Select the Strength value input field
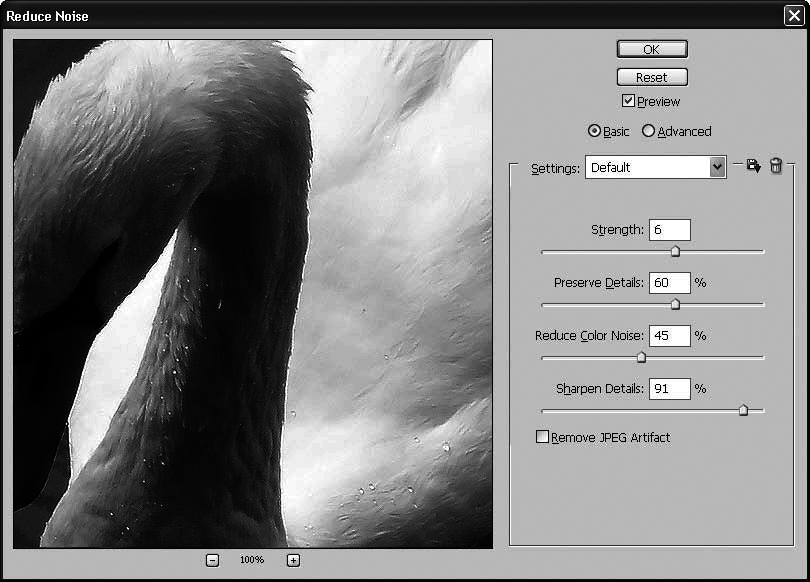 click(x=670, y=229)
